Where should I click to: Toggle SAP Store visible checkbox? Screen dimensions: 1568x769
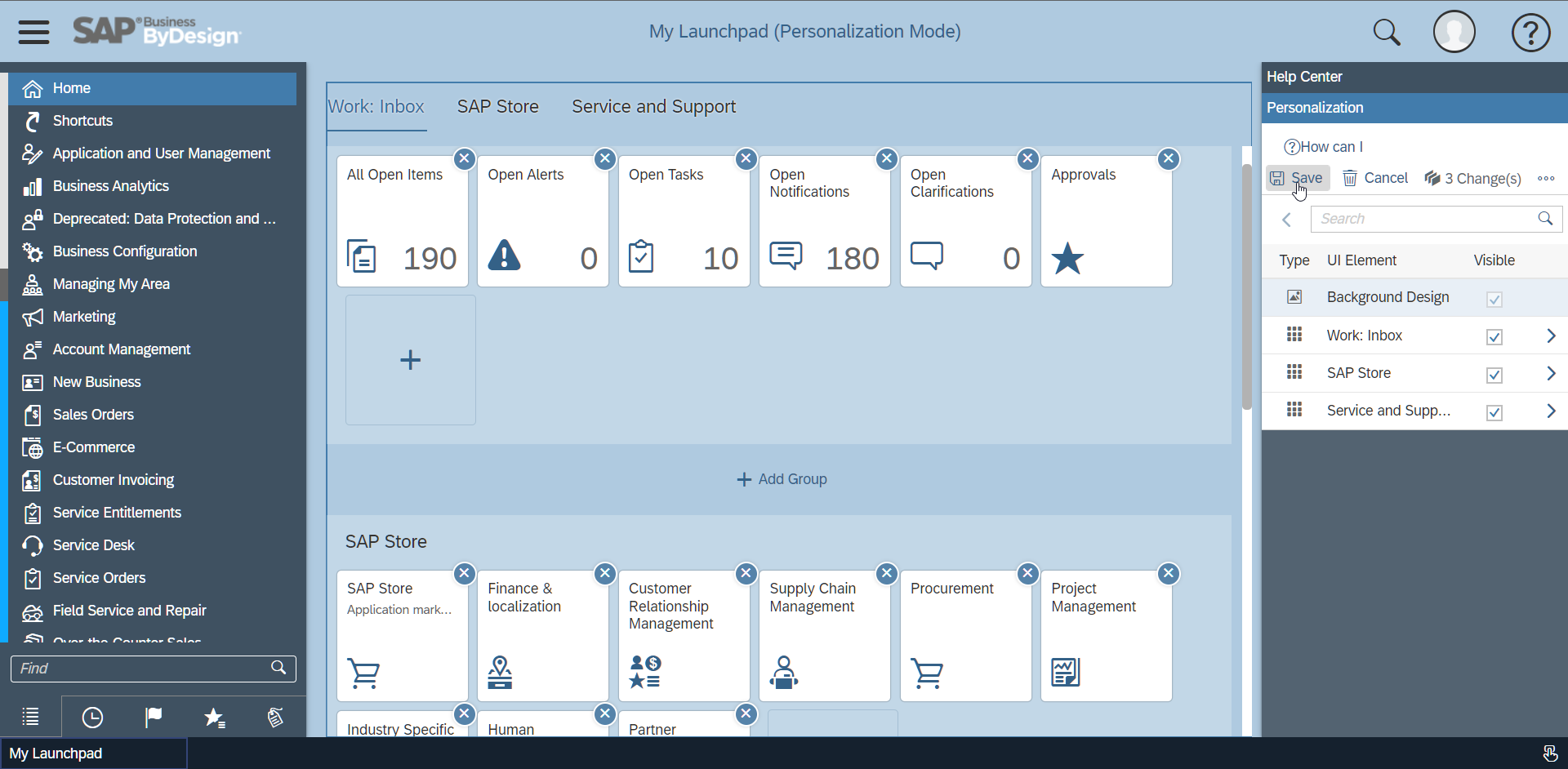[x=1494, y=375]
